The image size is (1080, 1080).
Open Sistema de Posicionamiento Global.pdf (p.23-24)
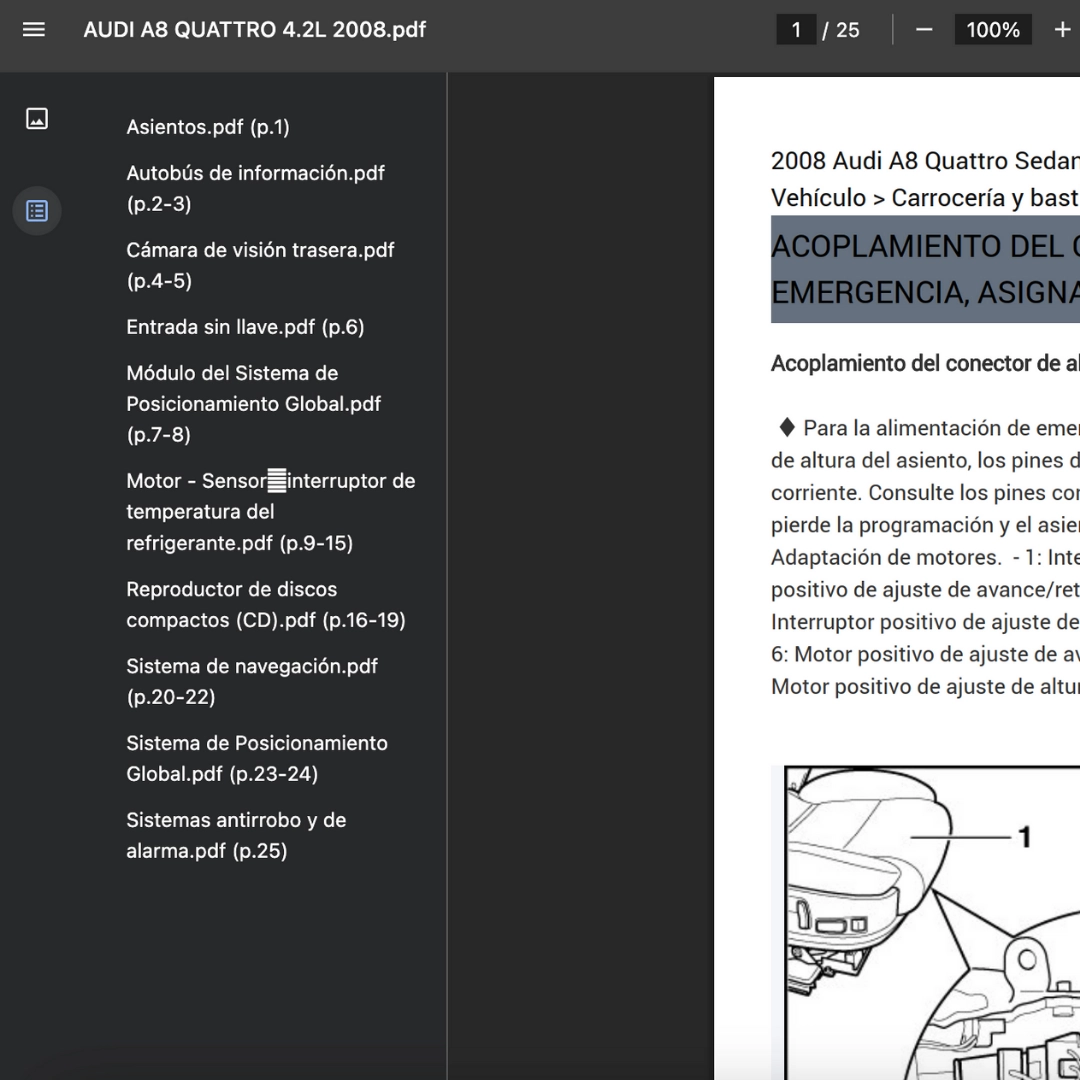point(256,758)
